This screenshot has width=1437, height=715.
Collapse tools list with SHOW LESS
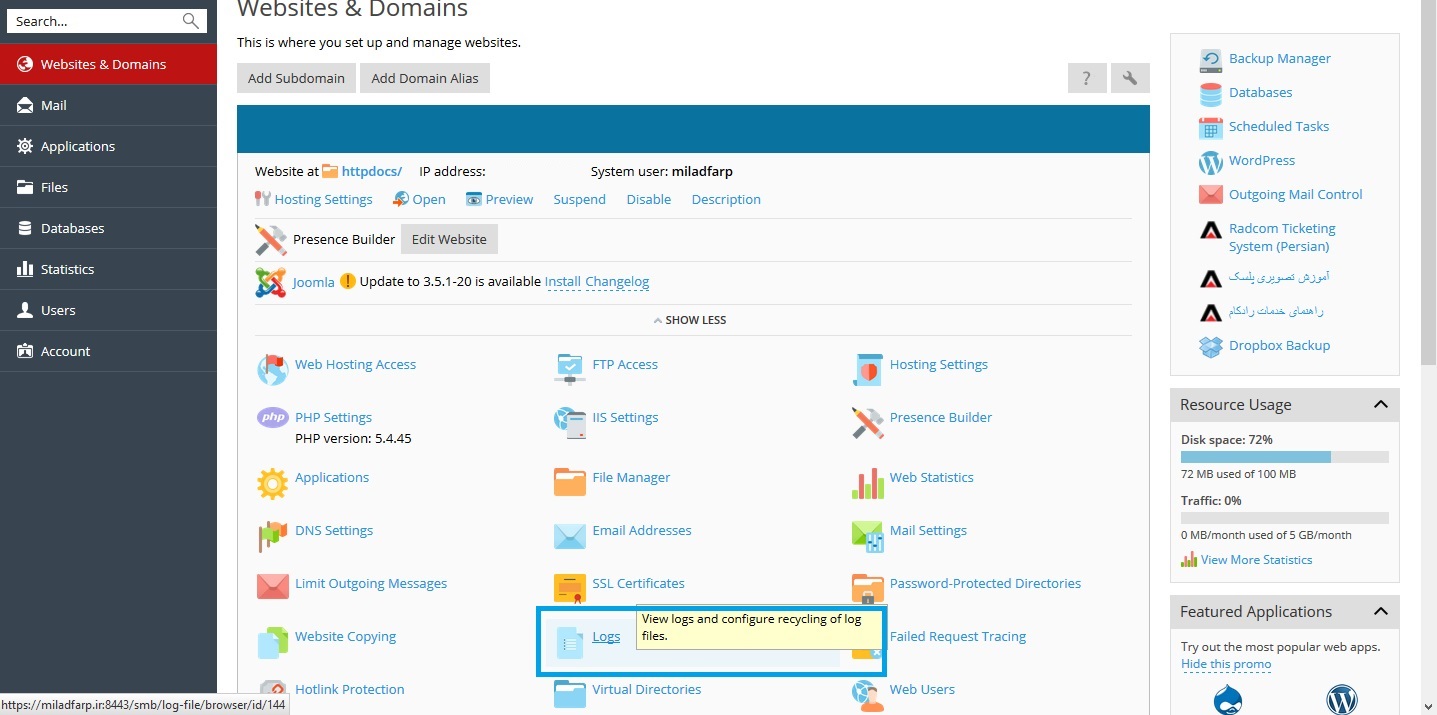pos(690,320)
